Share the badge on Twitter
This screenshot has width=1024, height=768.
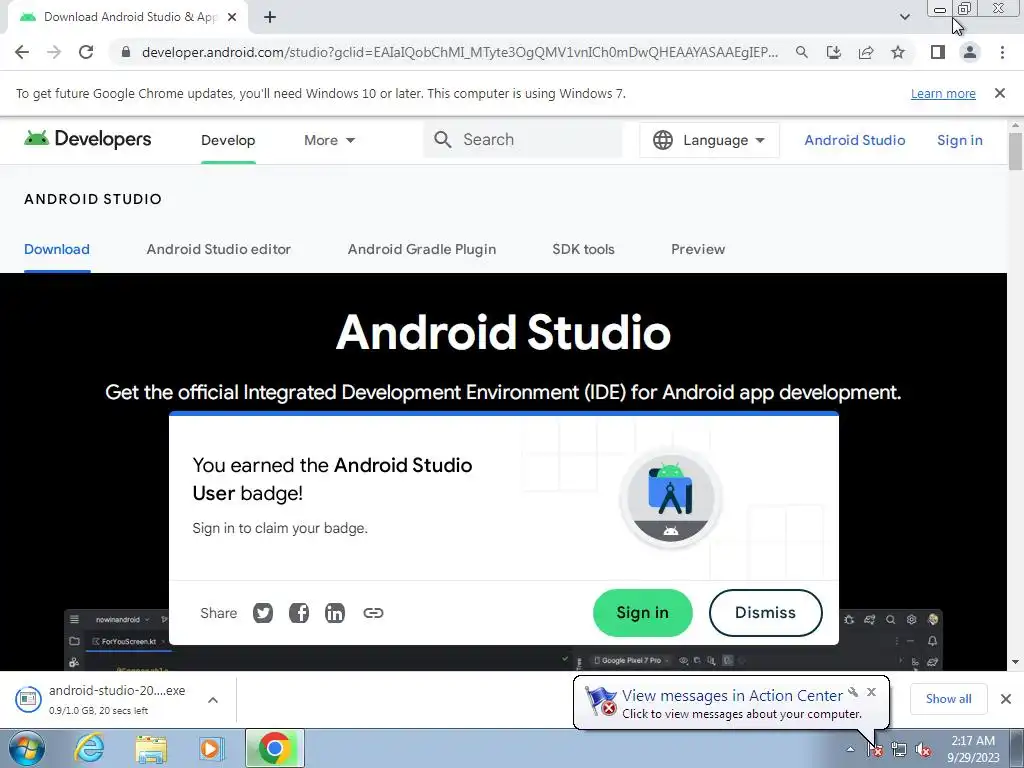click(x=263, y=613)
